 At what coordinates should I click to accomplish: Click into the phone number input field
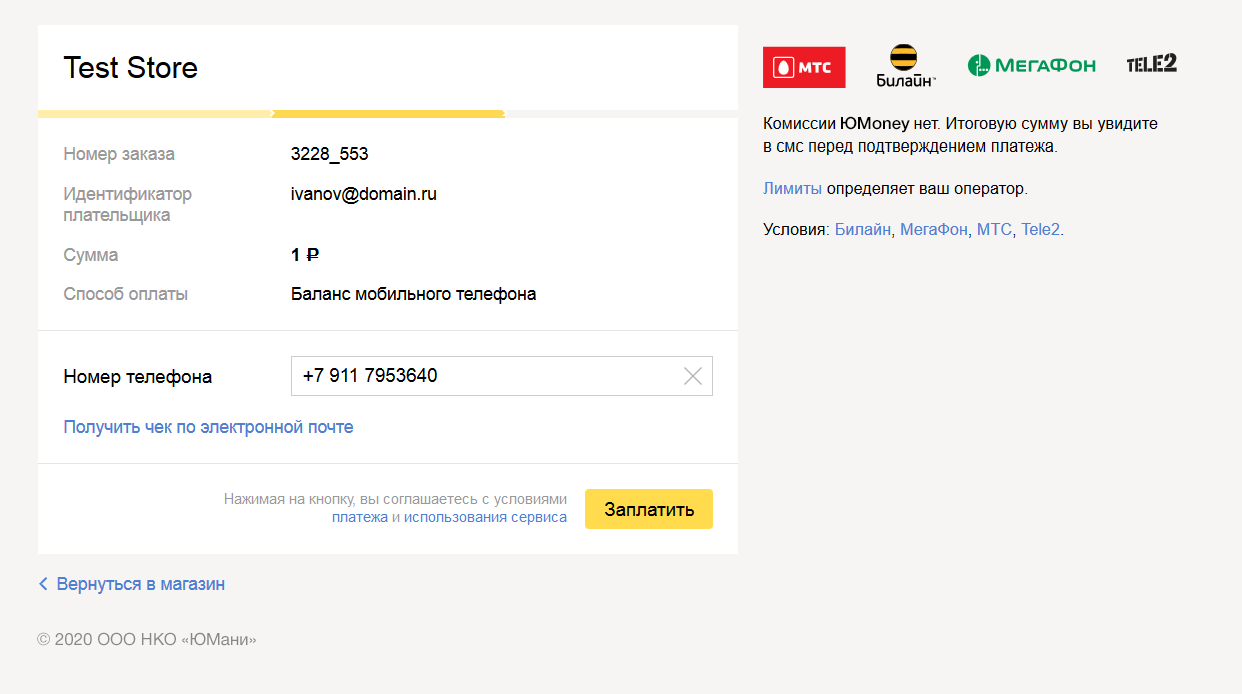tap(501, 376)
